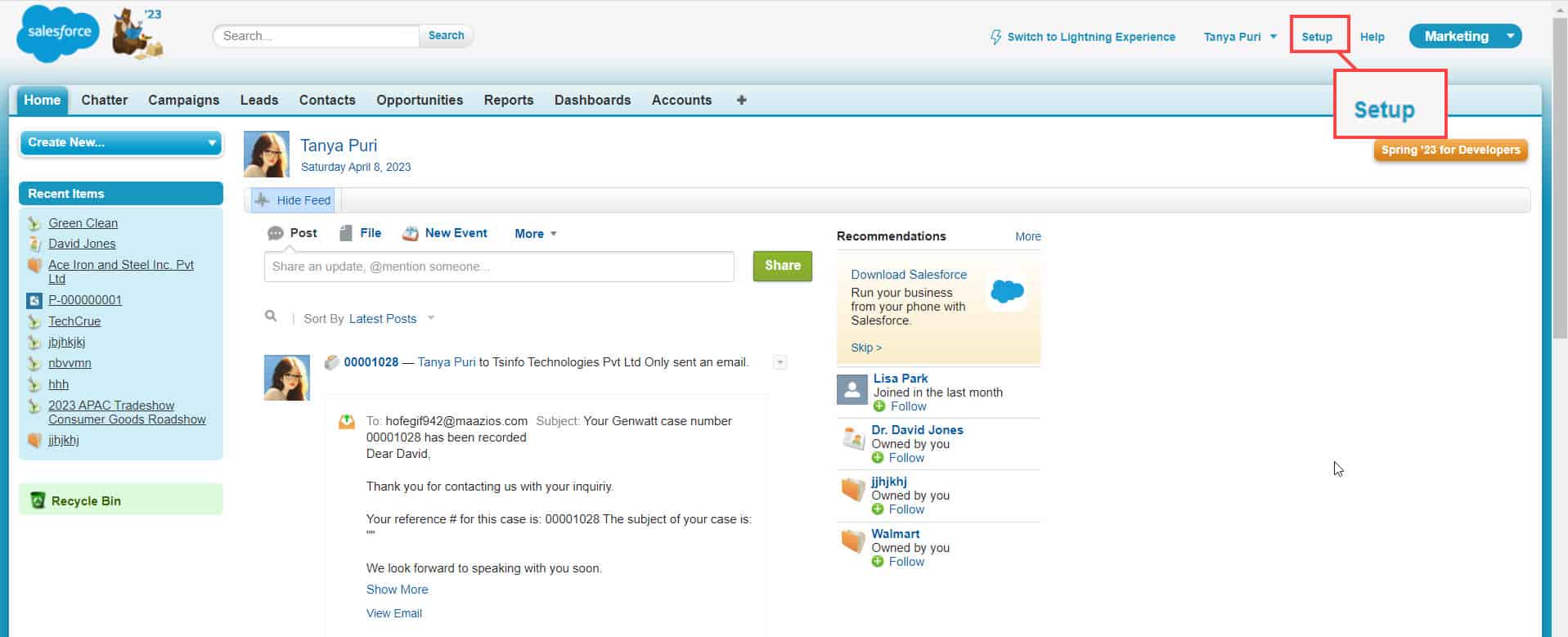1568x637 pixels.
Task: Open the nbvvmn recent item
Action: click(x=70, y=363)
